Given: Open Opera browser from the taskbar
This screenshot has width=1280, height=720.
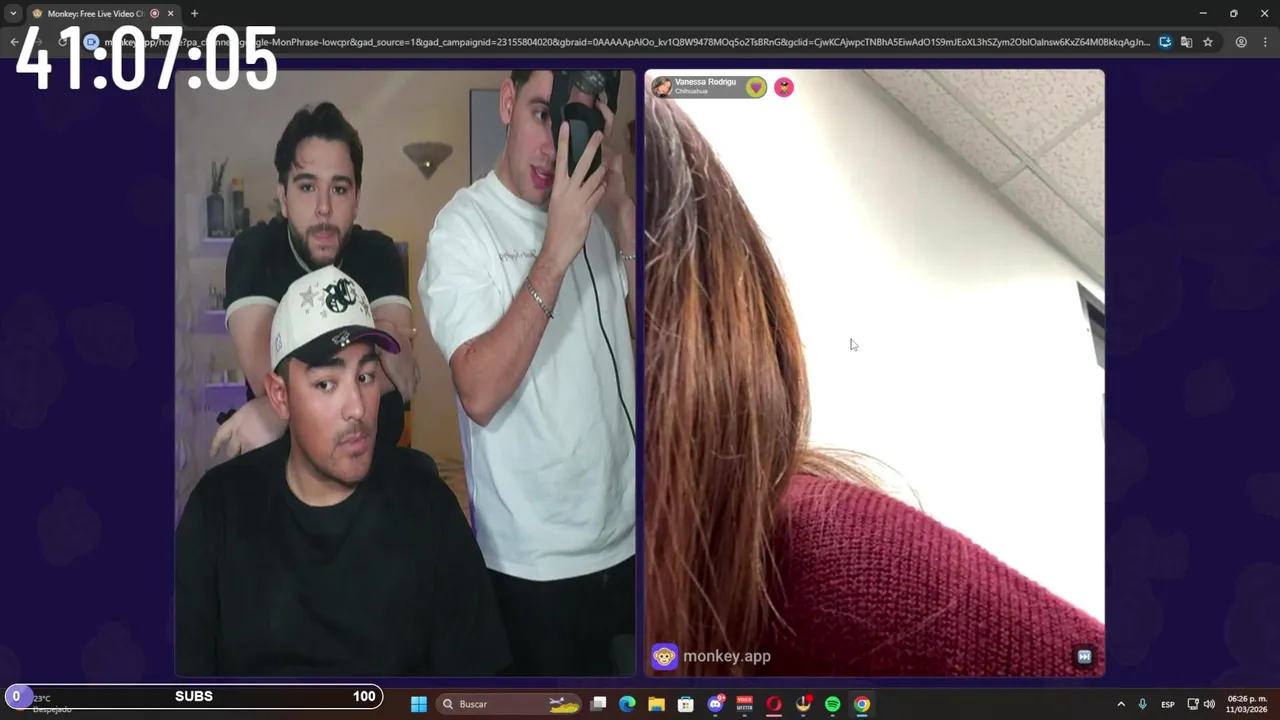Looking at the screenshot, I should pos(773,704).
